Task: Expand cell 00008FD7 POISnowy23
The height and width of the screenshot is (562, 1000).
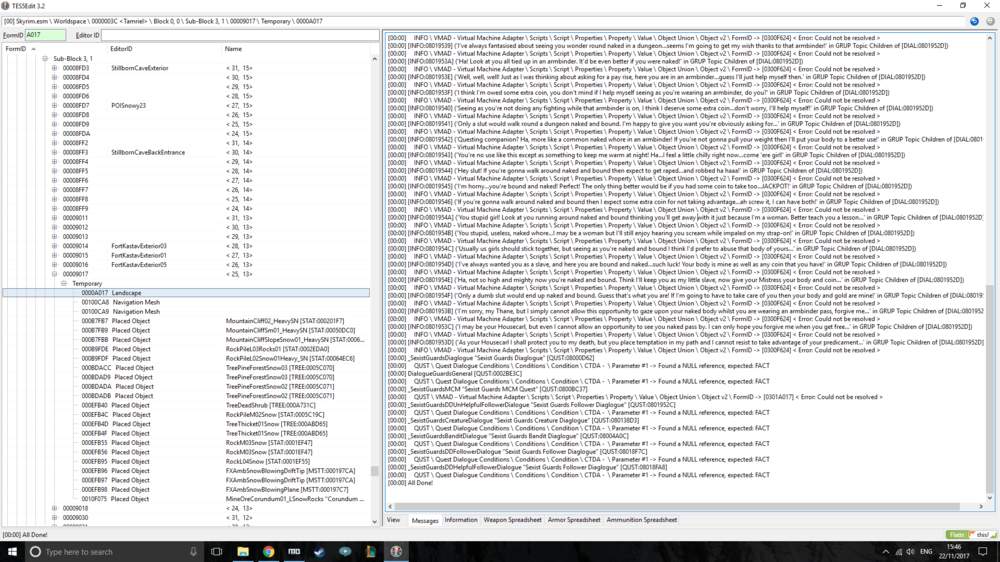Action: (54, 106)
